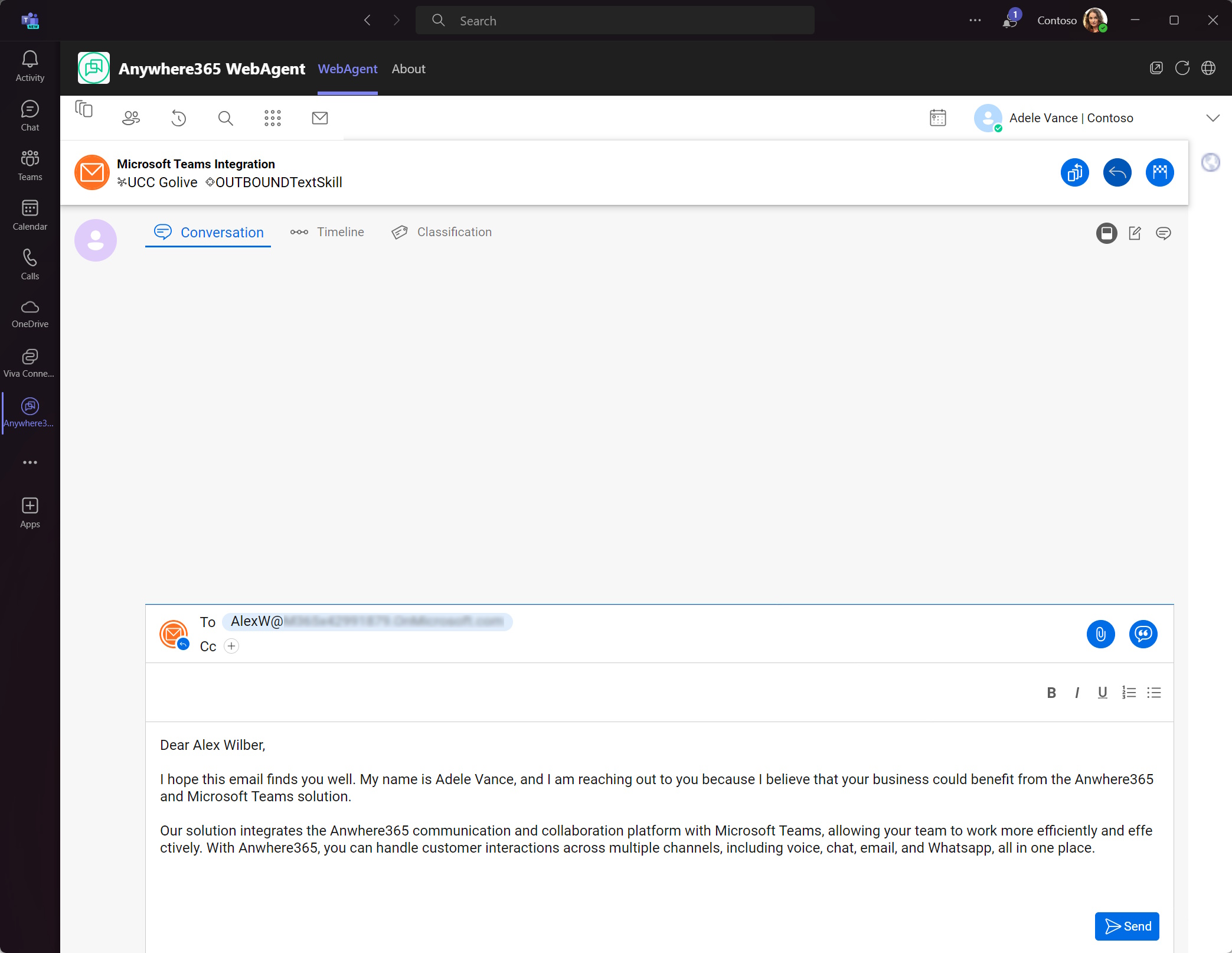This screenshot has width=1232, height=953.
Task: Click the finish flag conversation icon
Action: pyautogui.click(x=1159, y=172)
